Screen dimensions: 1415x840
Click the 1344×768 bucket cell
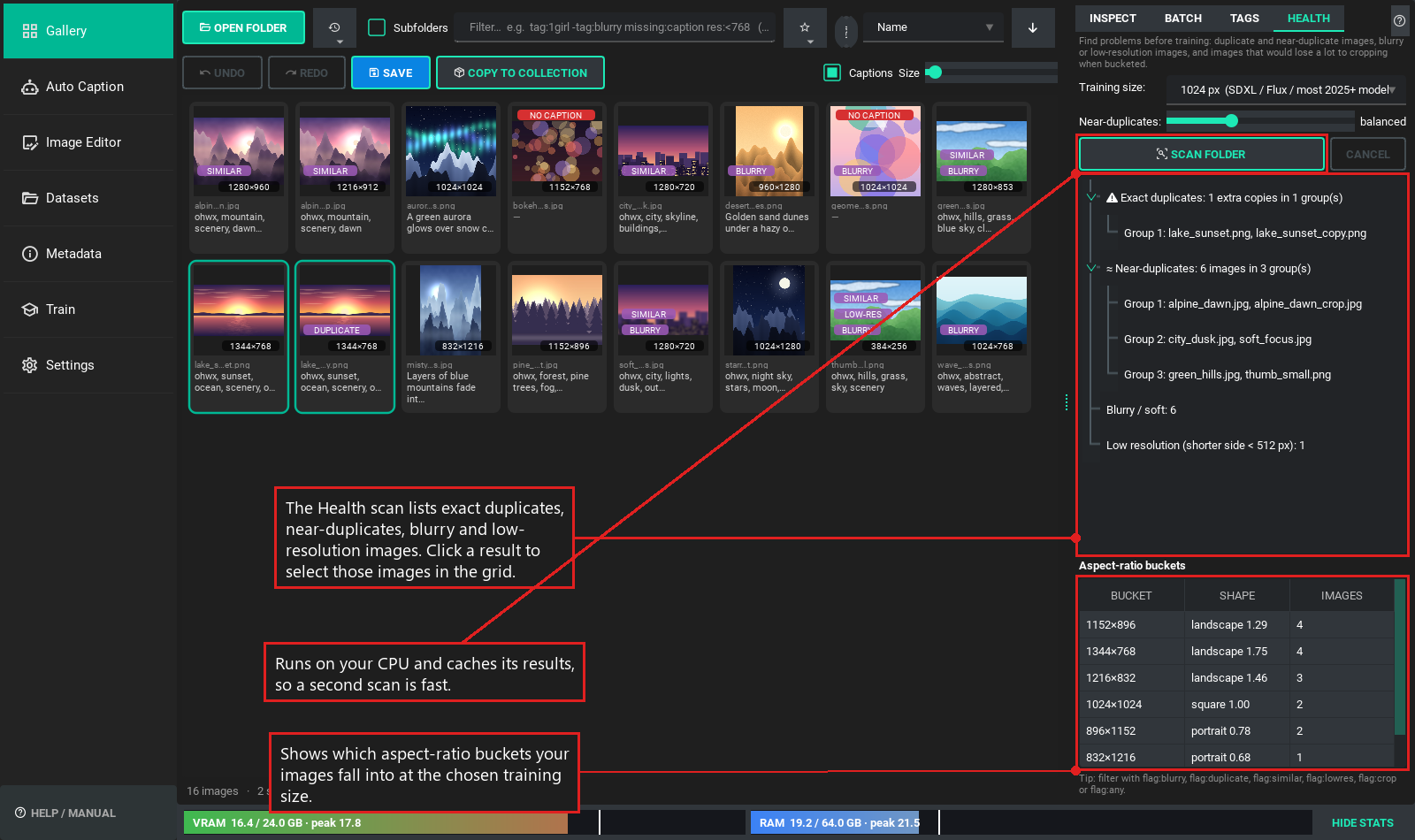[x=1131, y=652]
